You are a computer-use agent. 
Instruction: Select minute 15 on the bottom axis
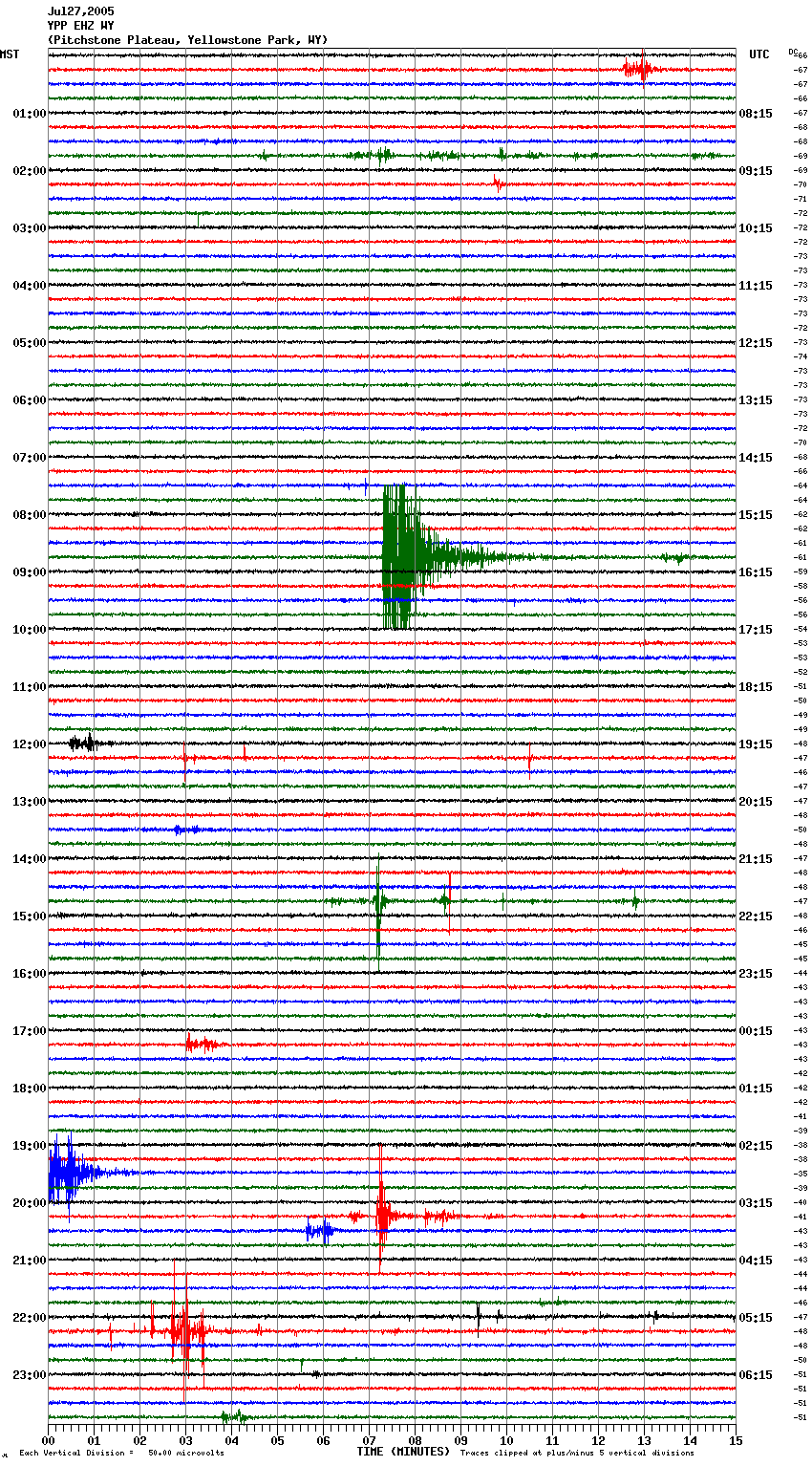pos(736,1440)
